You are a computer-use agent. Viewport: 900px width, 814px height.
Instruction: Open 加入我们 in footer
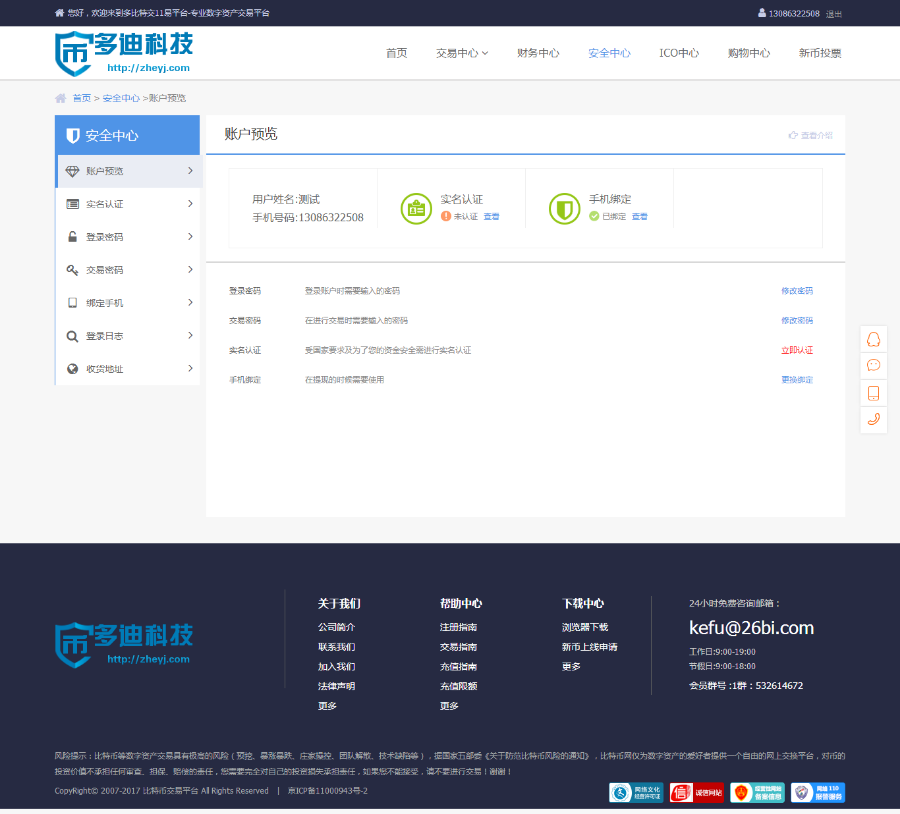336,666
